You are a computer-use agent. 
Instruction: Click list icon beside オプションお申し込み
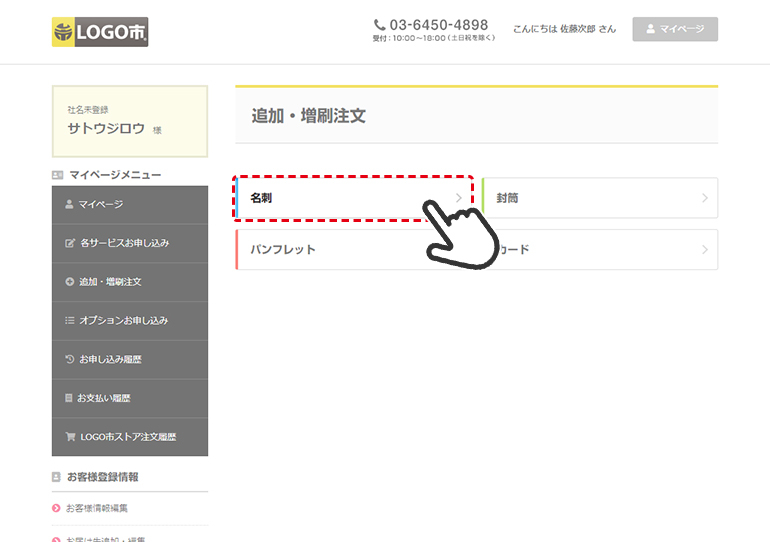(70, 321)
